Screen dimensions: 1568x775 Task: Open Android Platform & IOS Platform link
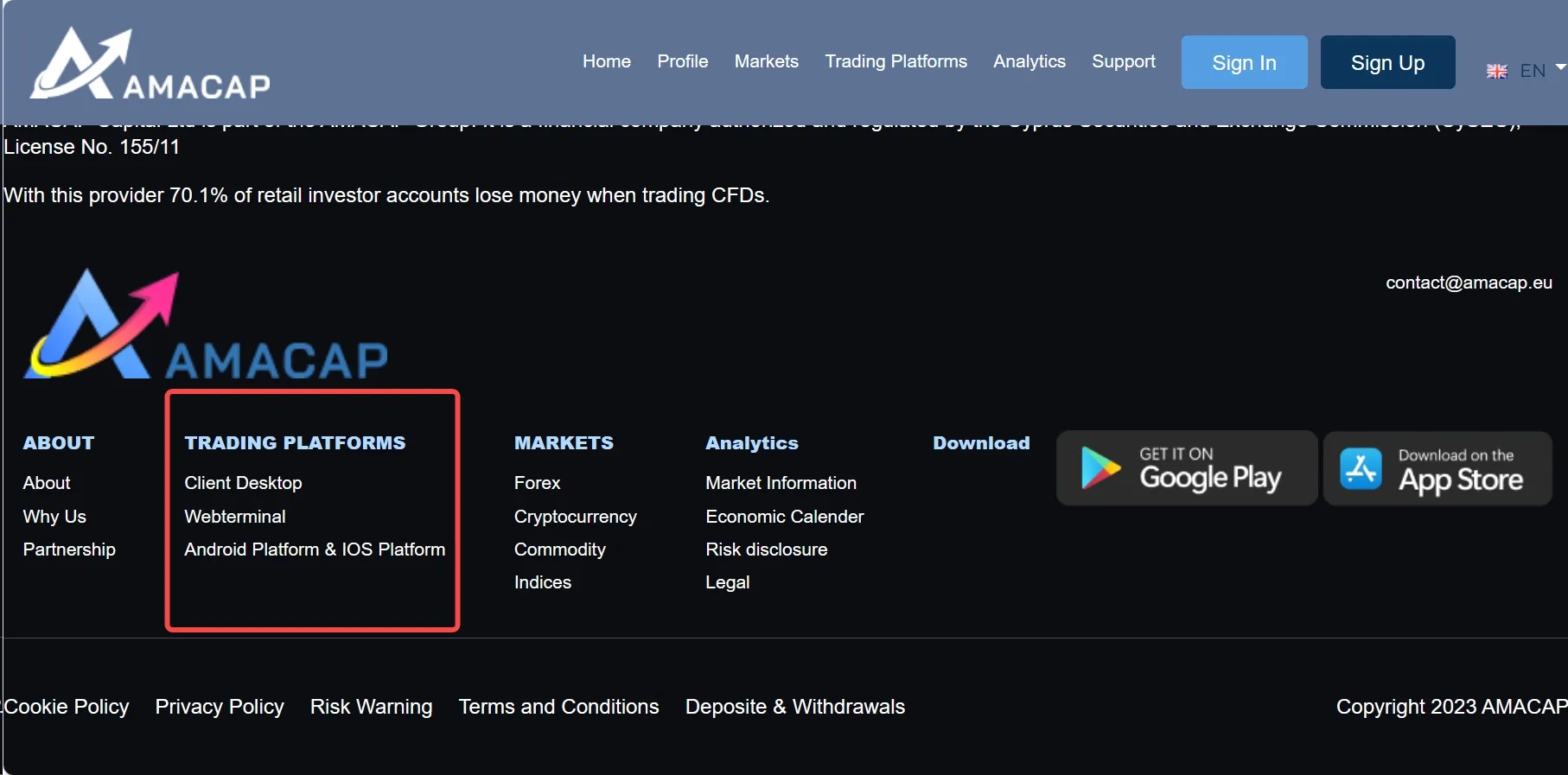pyautogui.click(x=315, y=549)
